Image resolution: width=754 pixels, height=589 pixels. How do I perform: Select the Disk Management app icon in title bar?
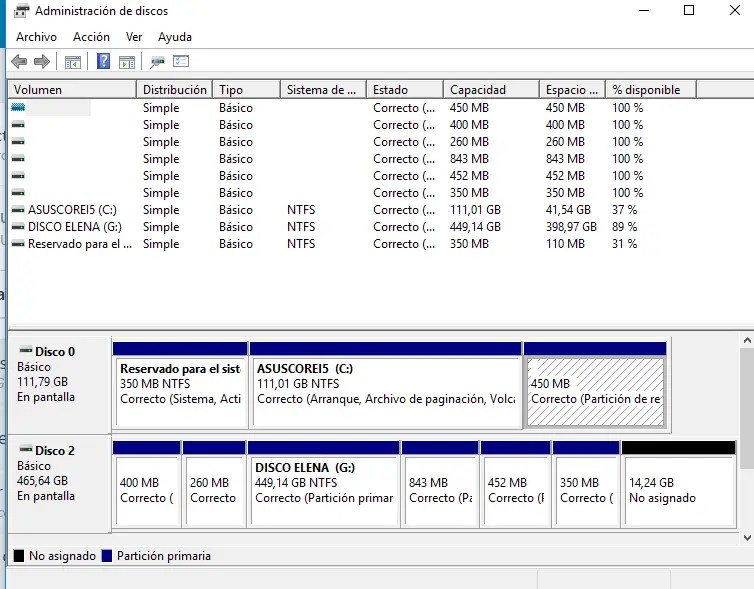(20, 11)
